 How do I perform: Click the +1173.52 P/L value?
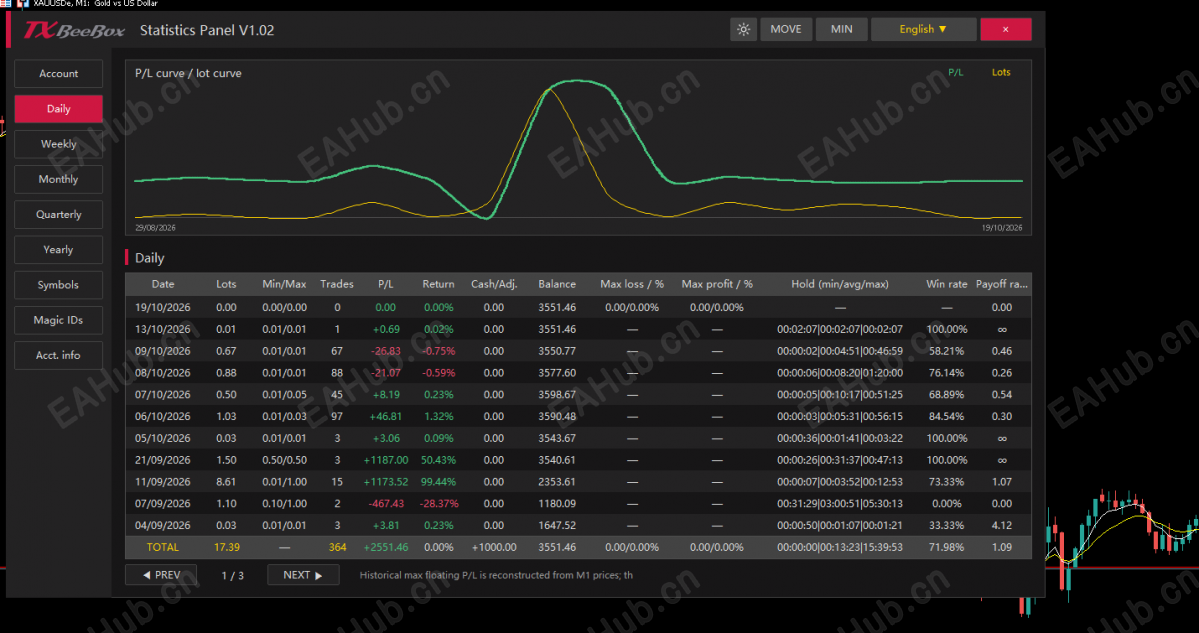click(x=387, y=482)
